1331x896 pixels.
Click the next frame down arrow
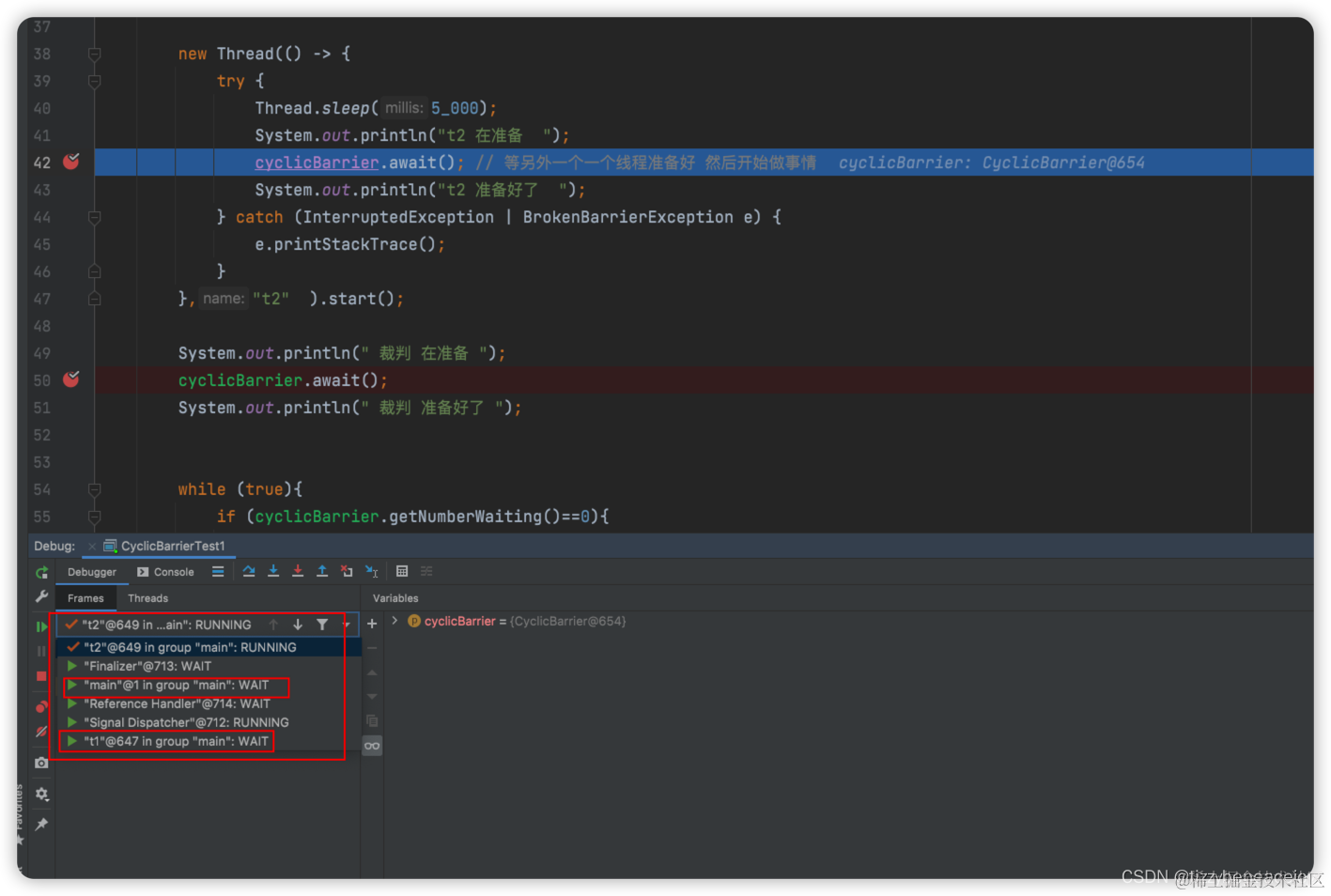coord(298,625)
